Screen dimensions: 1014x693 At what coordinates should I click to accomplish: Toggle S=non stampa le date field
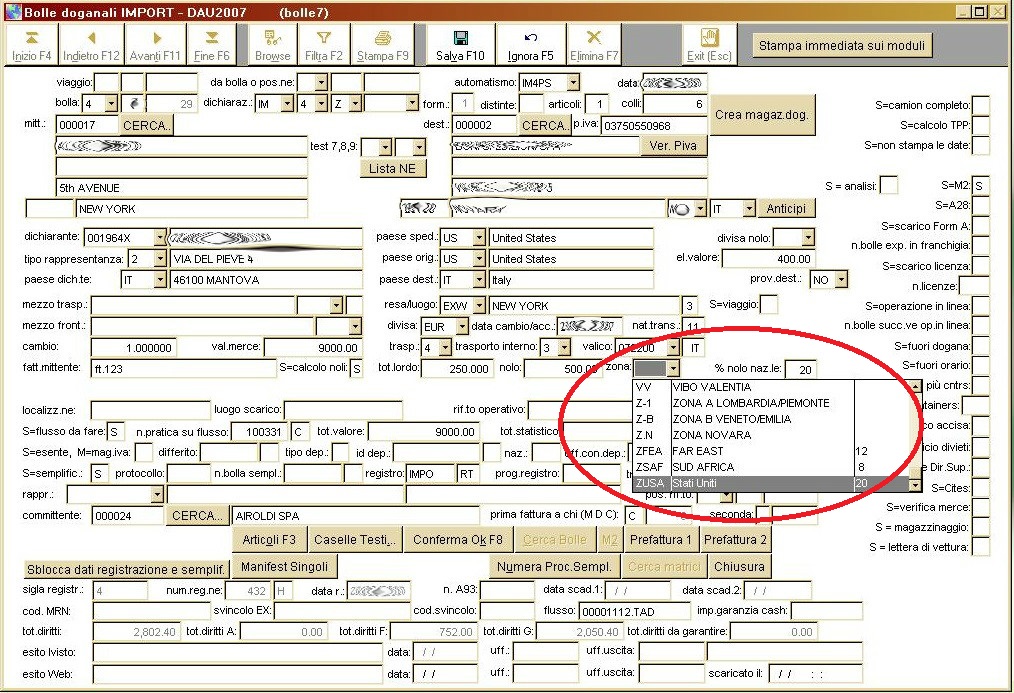[981, 145]
